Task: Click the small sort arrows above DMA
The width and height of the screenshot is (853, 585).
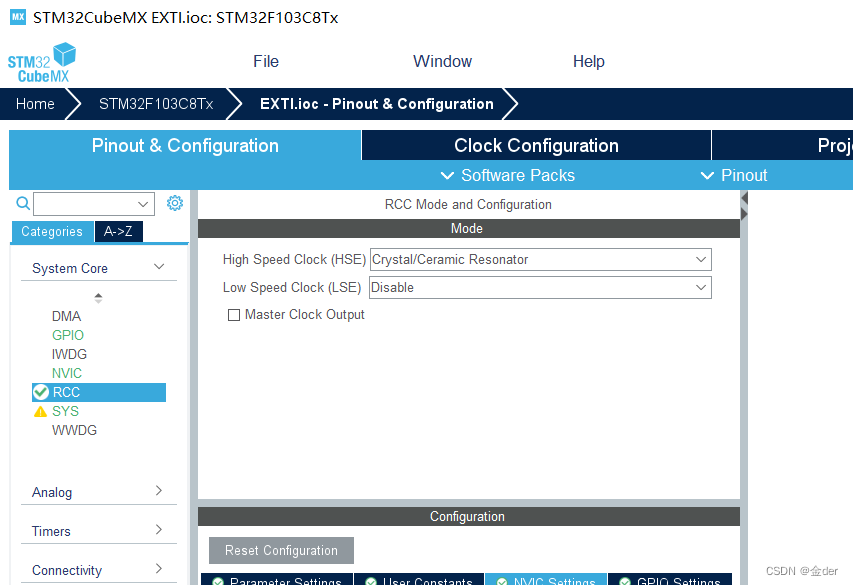Action: (x=98, y=298)
